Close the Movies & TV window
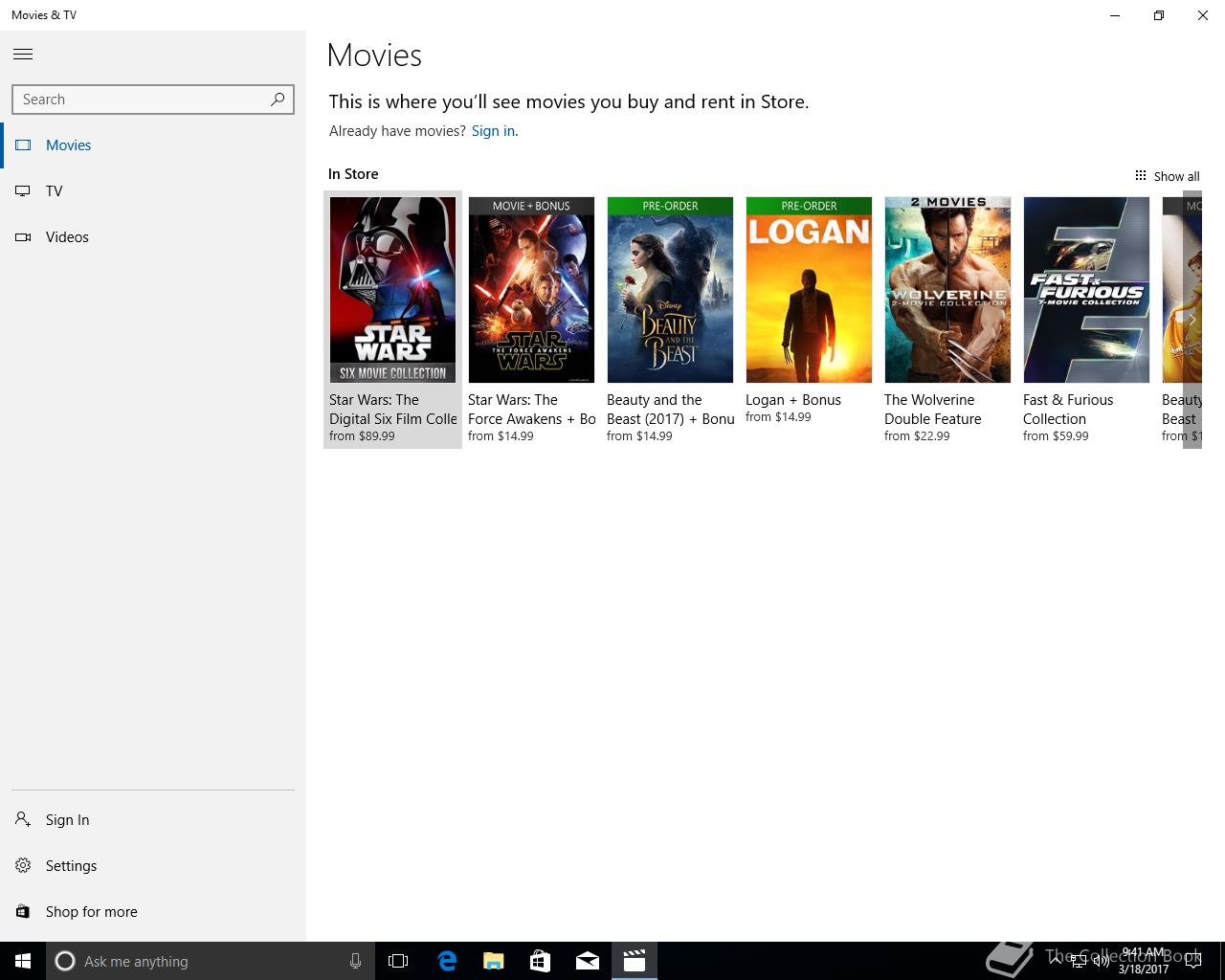Image resolution: width=1225 pixels, height=980 pixels. tap(1203, 15)
